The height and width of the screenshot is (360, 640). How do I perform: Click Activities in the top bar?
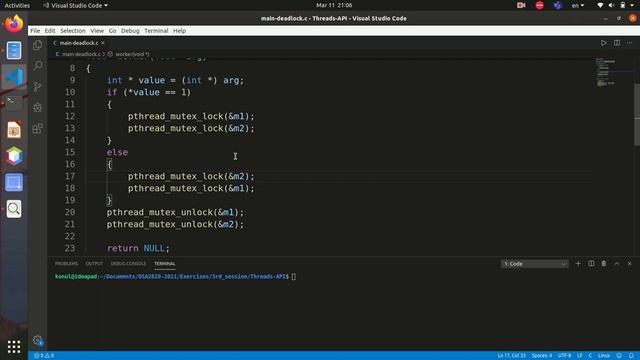pos(17,5)
